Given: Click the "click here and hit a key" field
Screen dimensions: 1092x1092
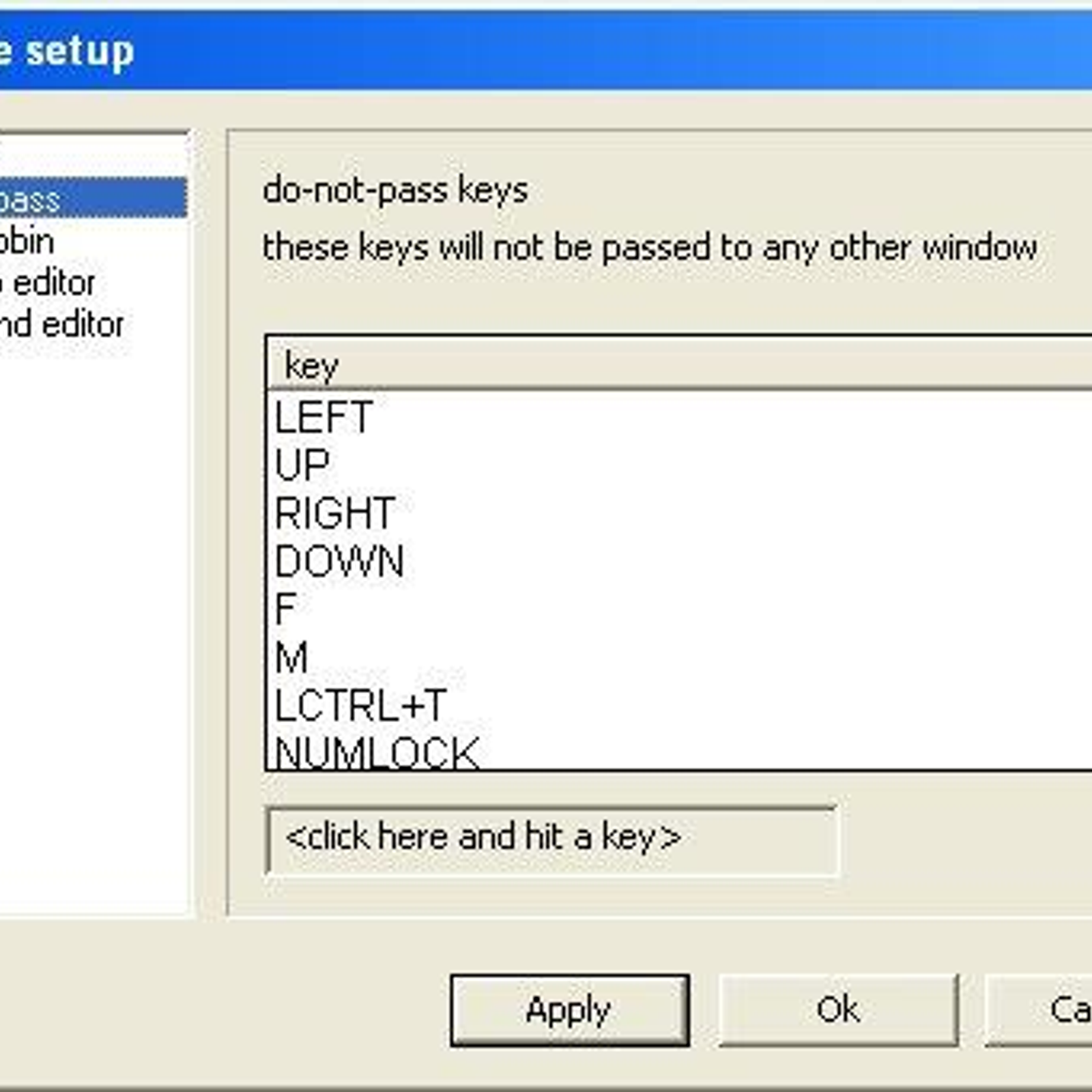Looking at the screenshot, I should tap(551, 839).
